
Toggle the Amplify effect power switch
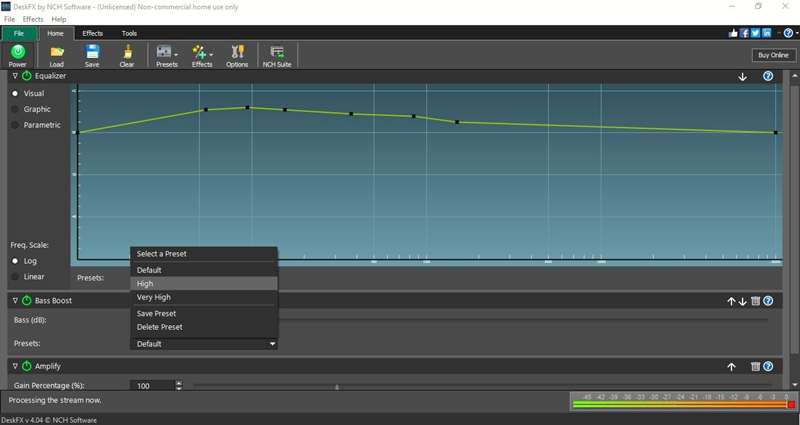pos(27,366)
